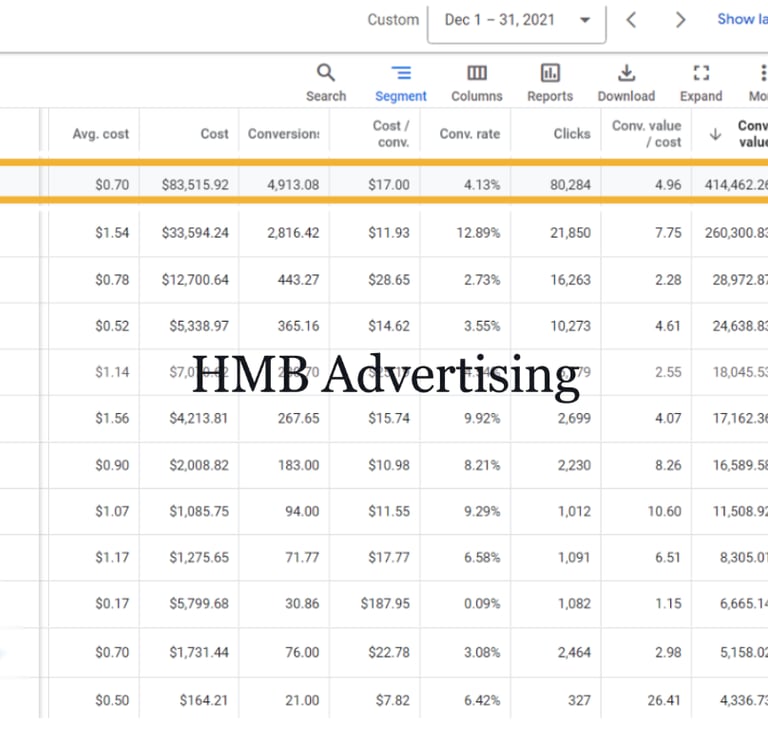Open the Search tool in table toolbar
768x750 pixels.
pyautogui.click(x=326, y=83)
